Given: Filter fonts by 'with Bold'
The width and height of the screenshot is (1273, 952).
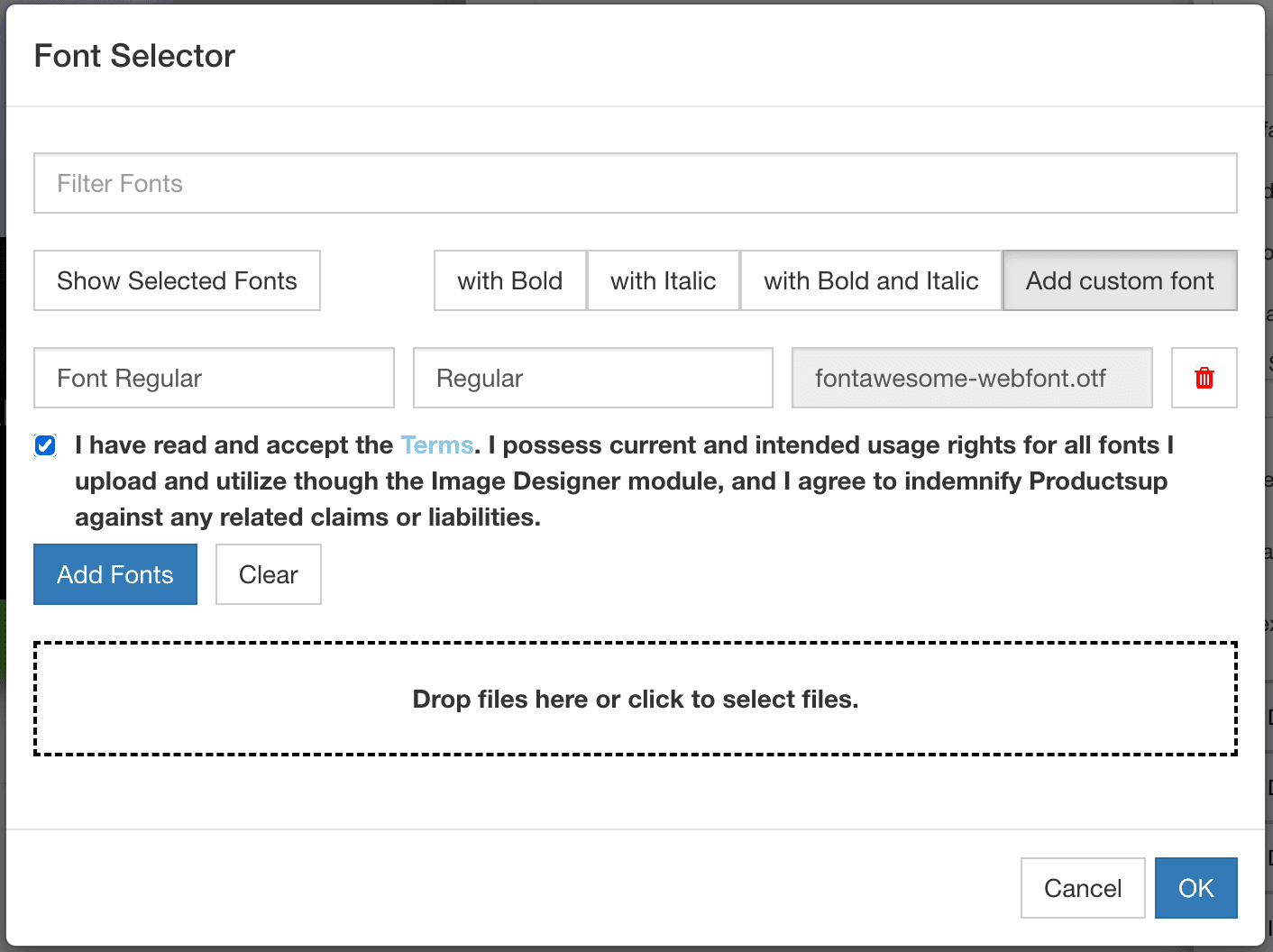Looking at the screenshot, I should [x=509, y=280].
